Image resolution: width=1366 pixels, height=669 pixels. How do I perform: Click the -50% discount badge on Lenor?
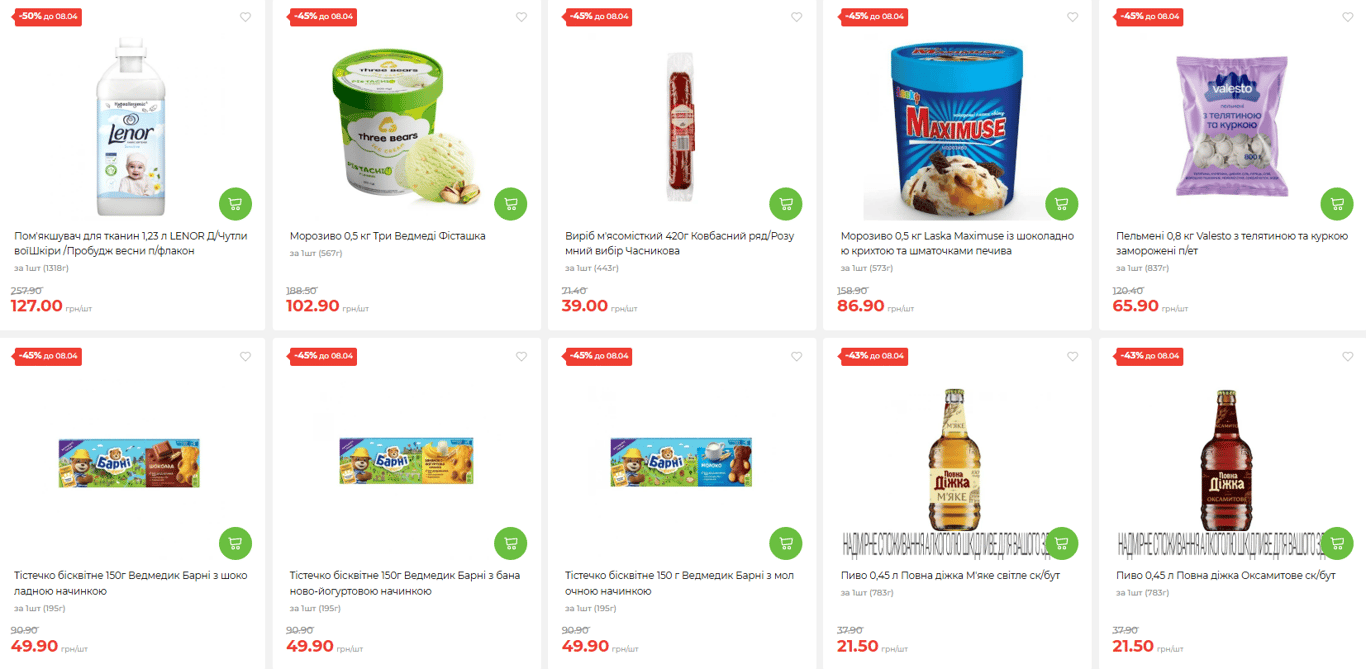pyautogui.click(x=48, y=17)
